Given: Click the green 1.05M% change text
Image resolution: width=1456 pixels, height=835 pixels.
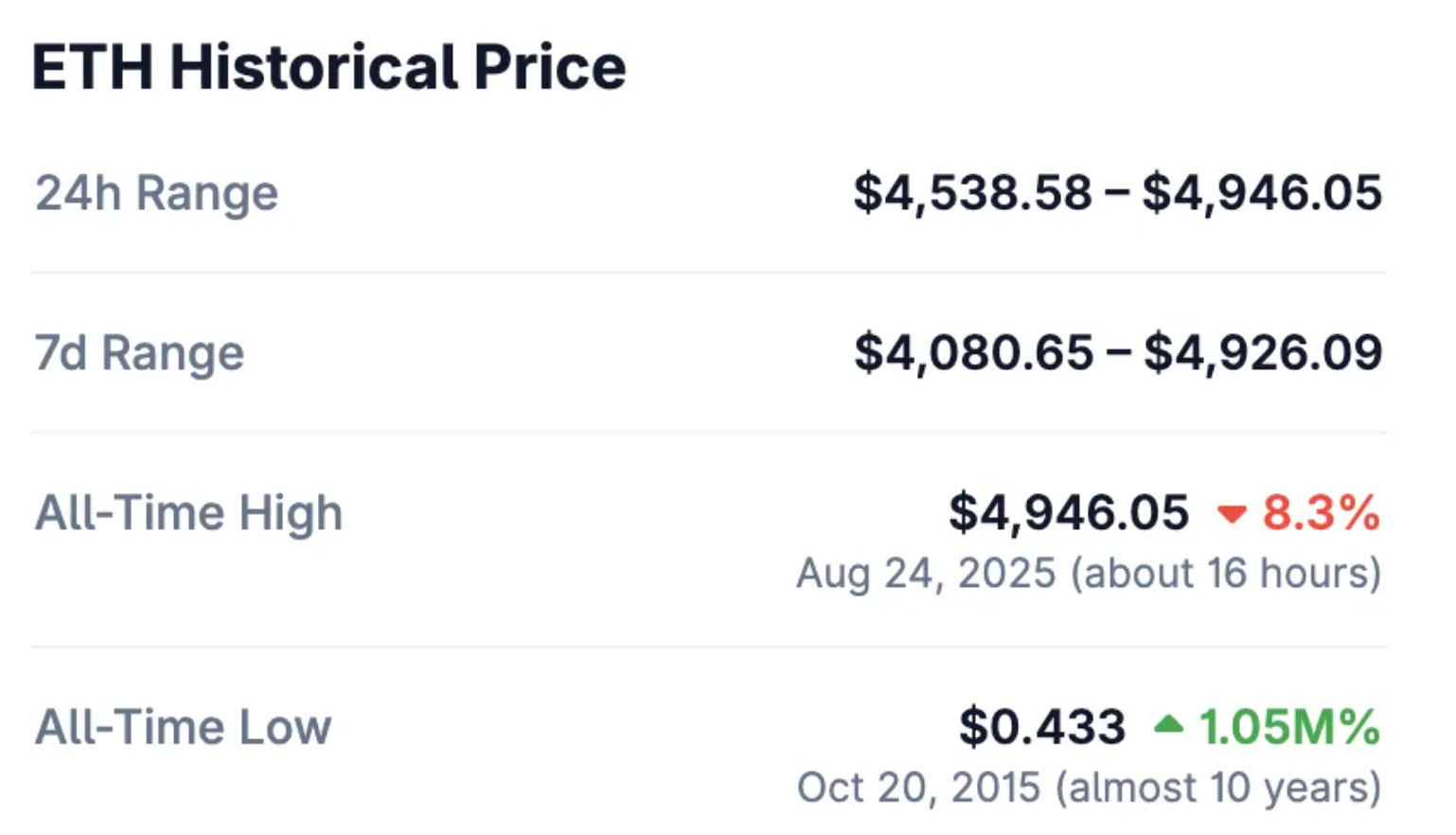Looking at the screenshot, I should (1289, 727).
